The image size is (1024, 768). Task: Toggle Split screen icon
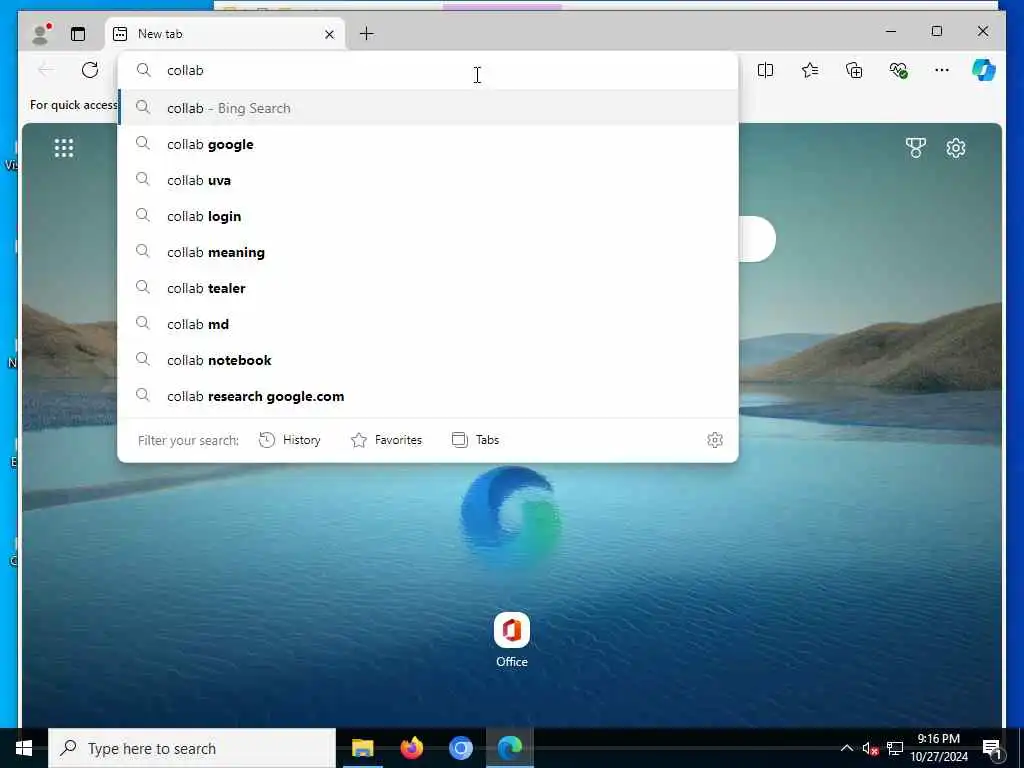765,70
